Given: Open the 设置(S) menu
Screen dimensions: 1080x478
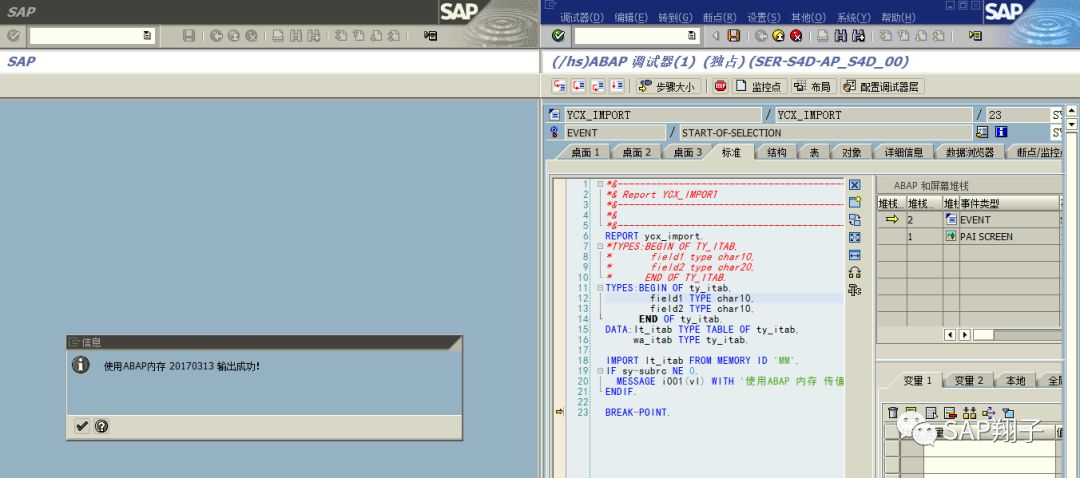Looking at the screenshot, I should (764, 18).
